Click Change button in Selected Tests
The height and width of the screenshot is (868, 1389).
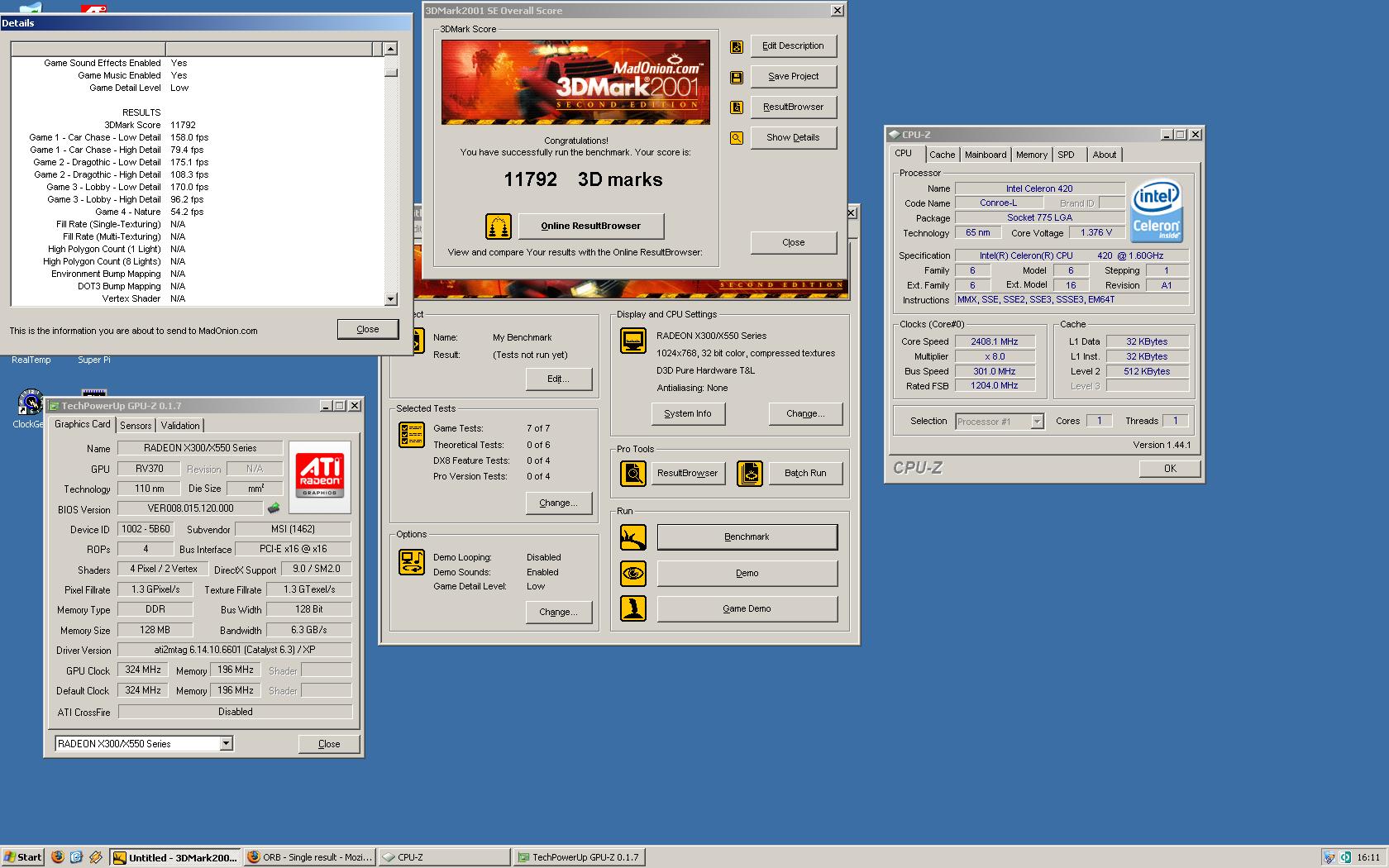(x=559, y=503)
